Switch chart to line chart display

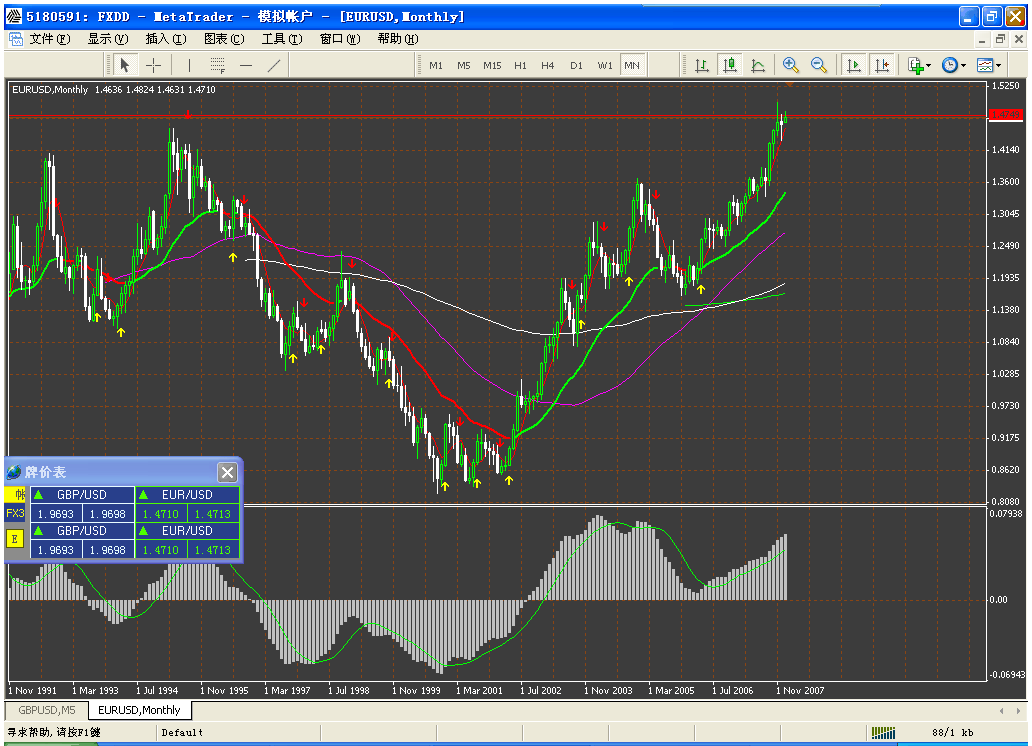758,65
